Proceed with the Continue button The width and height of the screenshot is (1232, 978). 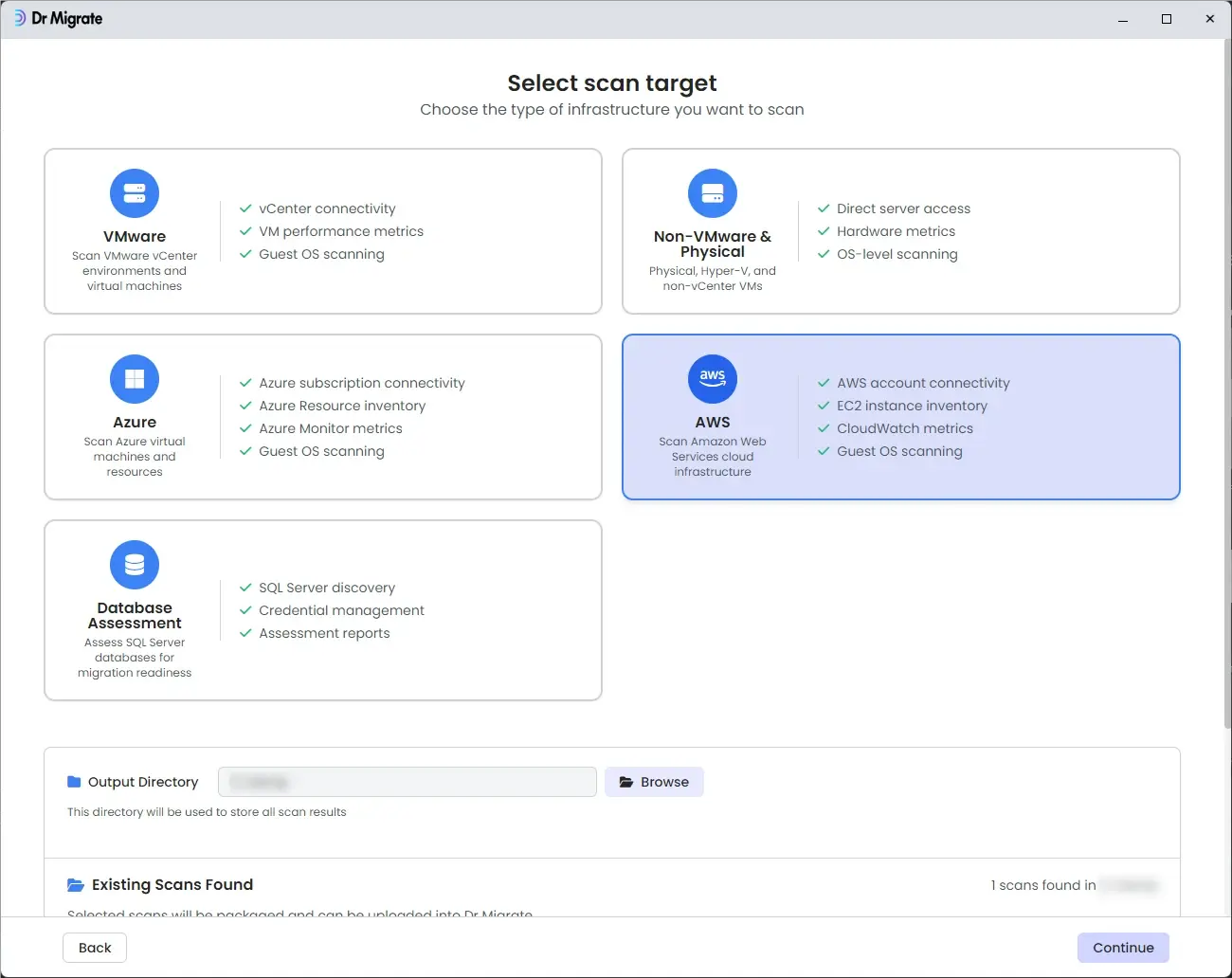point(1123,948)
